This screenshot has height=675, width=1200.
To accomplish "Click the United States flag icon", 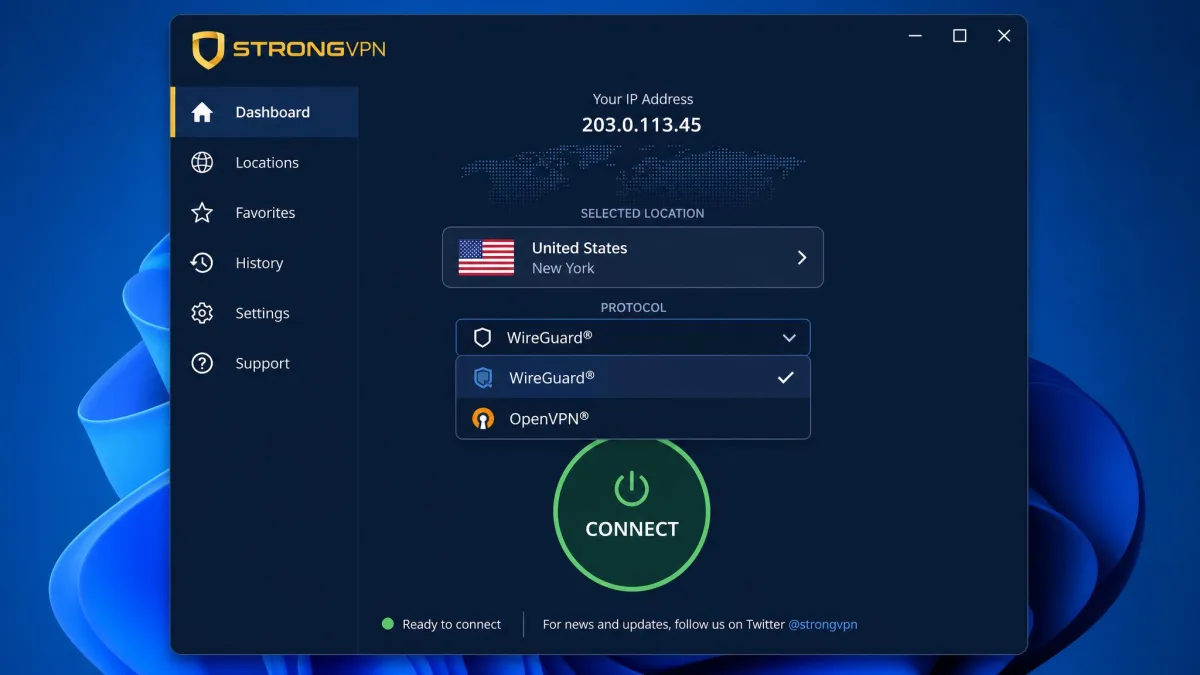I will pos(486,257).
